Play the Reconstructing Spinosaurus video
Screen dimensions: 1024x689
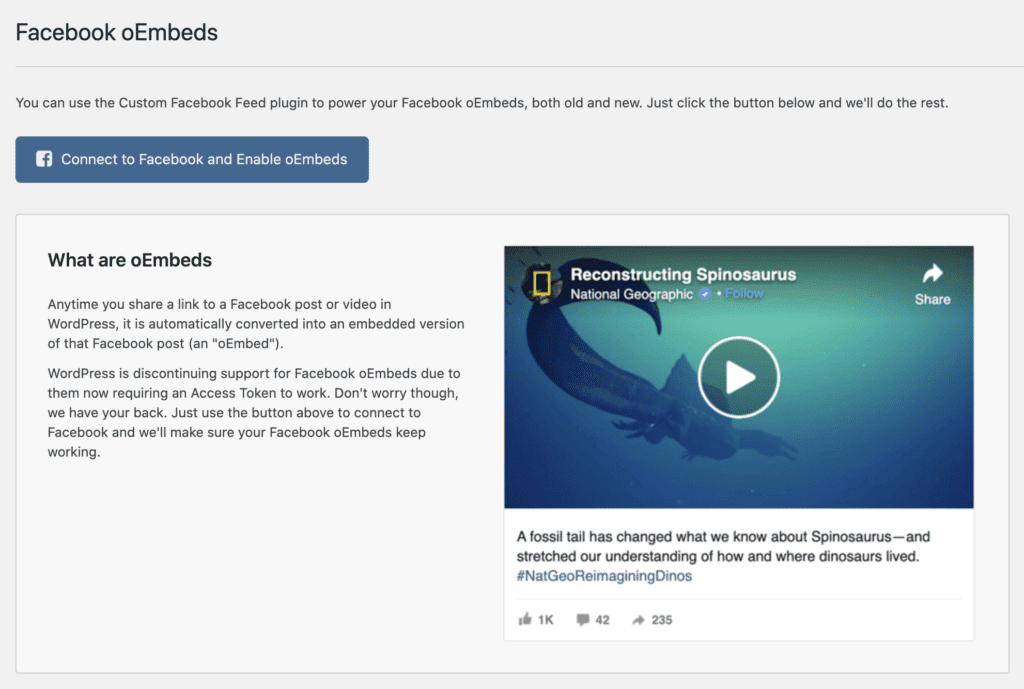pyautogui.click(x=738, y=377)
